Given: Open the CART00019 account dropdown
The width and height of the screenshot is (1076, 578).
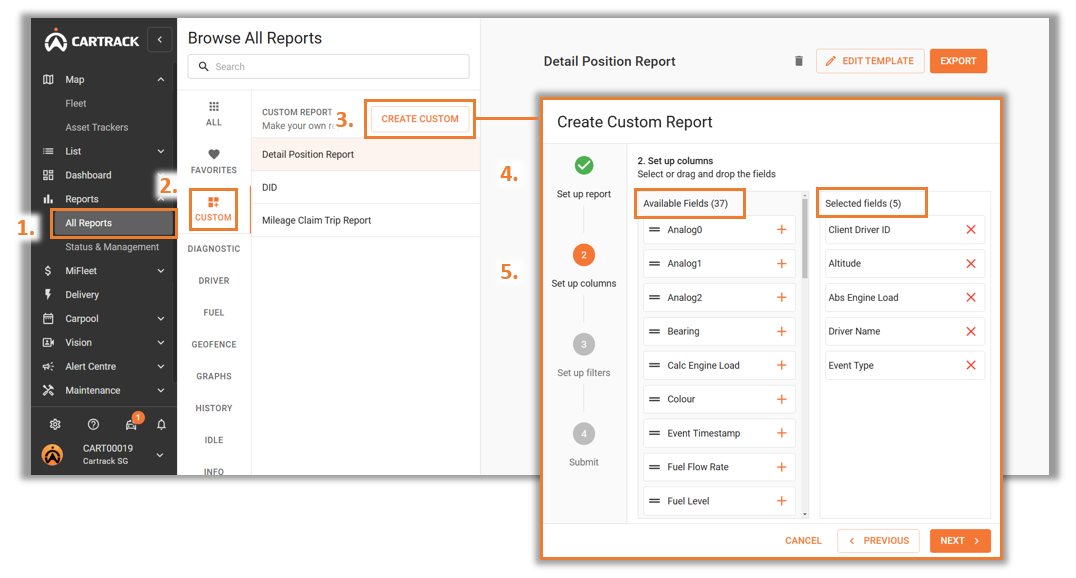Looking at the screenshot, I should click(x=161, y=454).
